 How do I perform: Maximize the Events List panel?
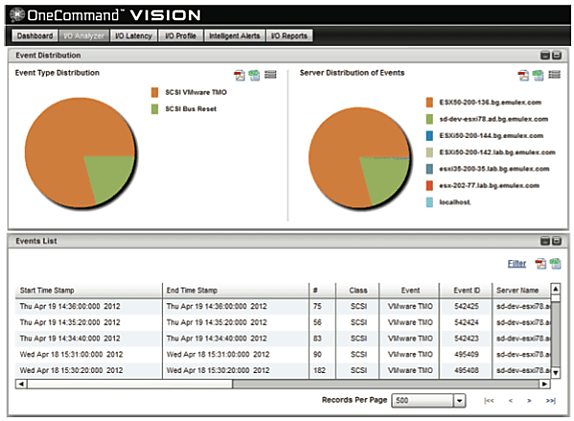point(557,241)
